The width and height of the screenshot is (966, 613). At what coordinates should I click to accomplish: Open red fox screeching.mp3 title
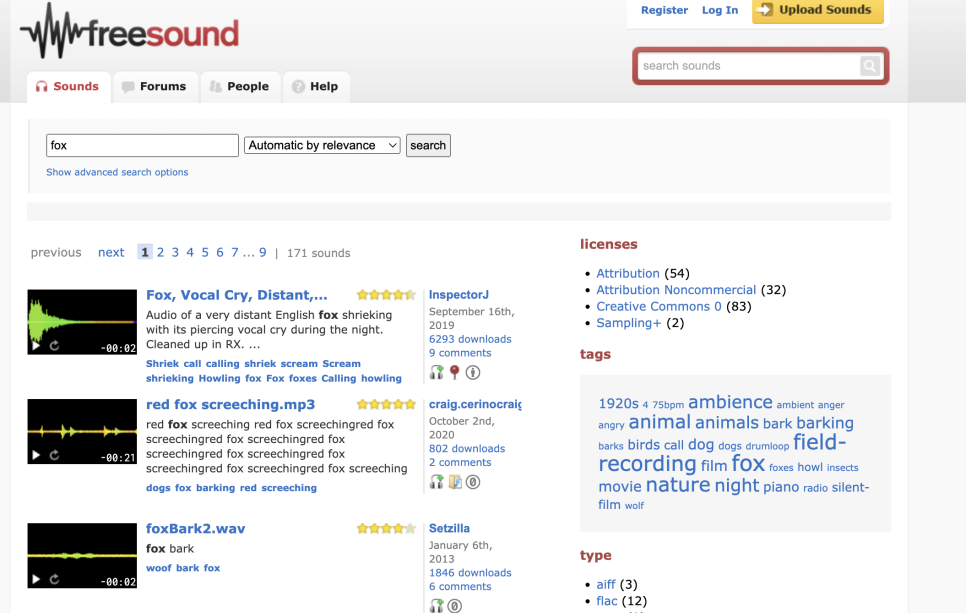[x=230, y=405]
